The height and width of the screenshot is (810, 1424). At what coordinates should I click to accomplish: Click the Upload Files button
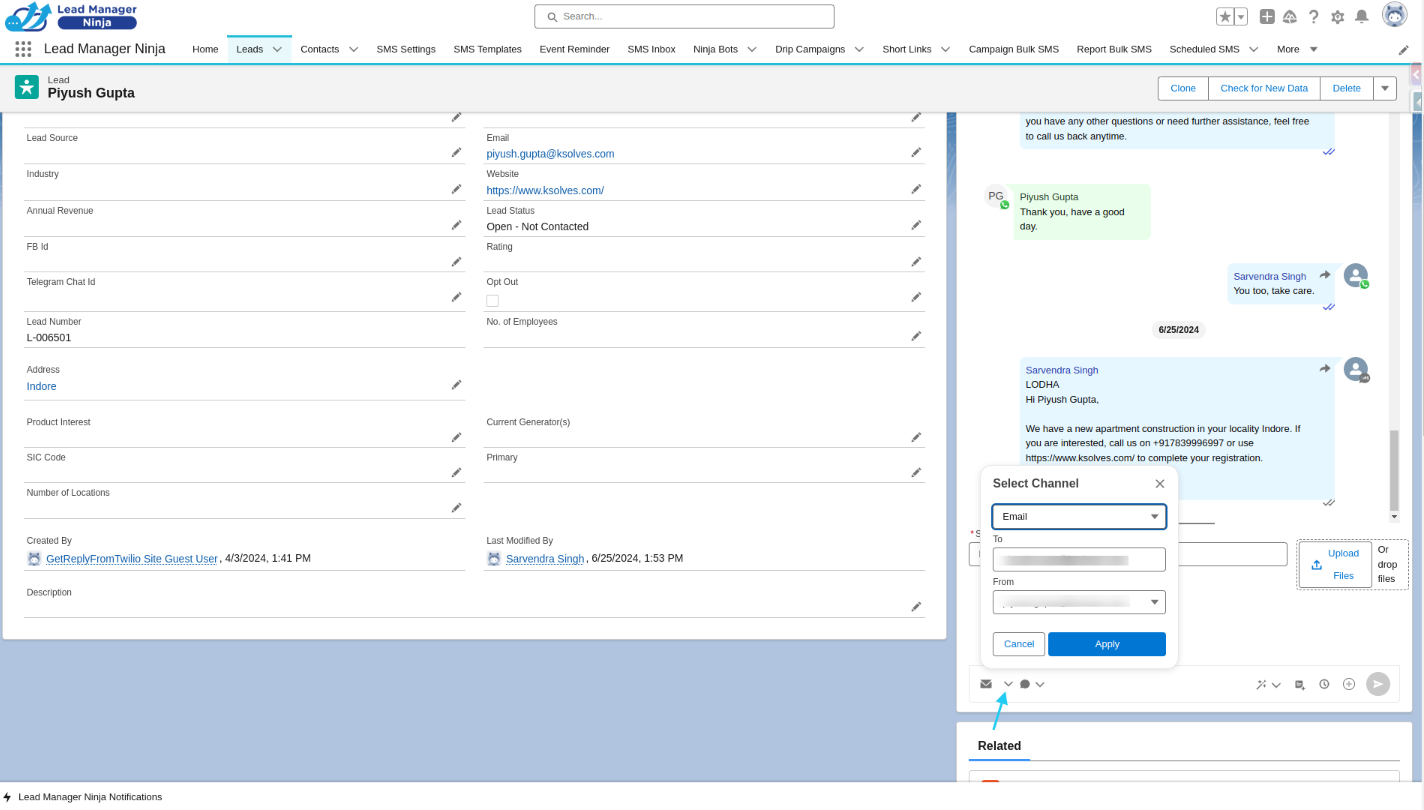click(x=1334, y=564)
